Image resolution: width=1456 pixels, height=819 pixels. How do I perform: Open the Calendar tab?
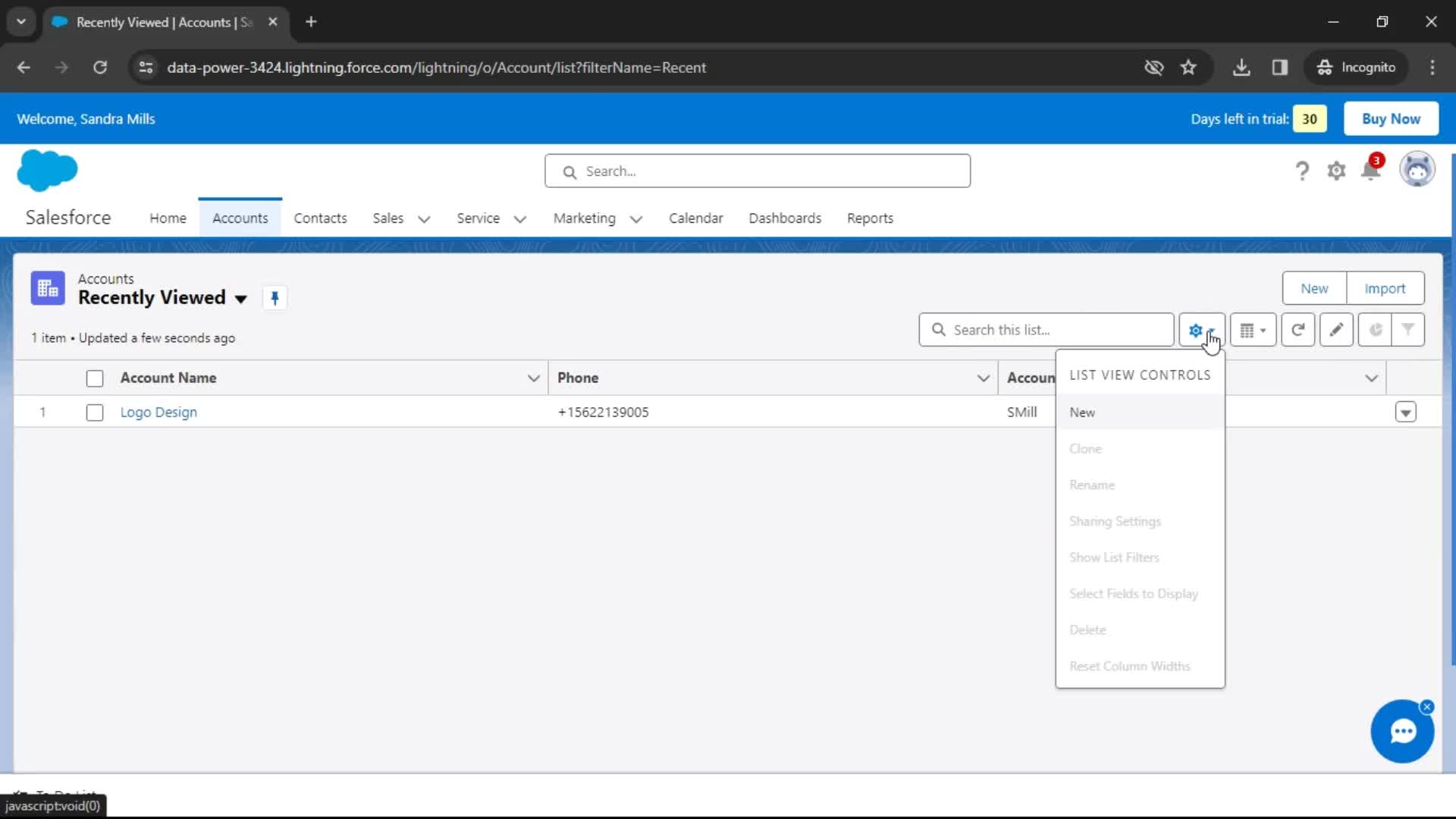click(695, 218)
